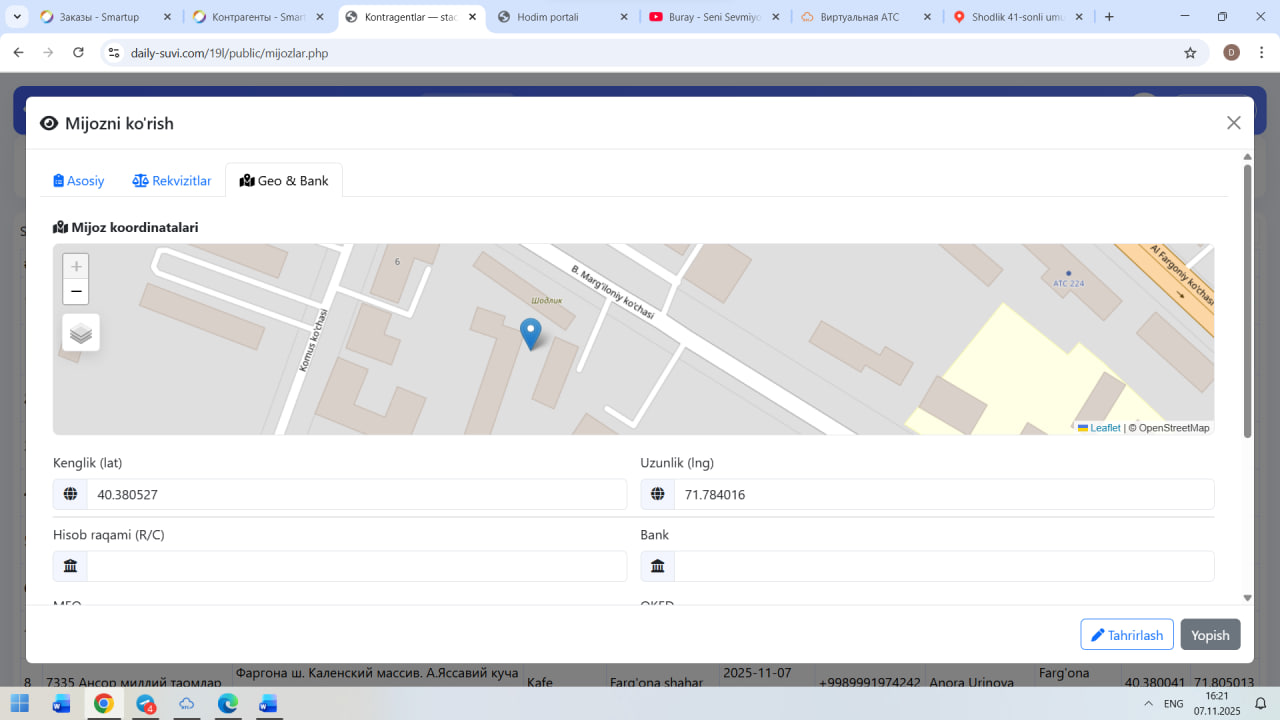Click the Uzunlik (lng) input field
The width and height of the screenshot is (1280, 720).
942,494
